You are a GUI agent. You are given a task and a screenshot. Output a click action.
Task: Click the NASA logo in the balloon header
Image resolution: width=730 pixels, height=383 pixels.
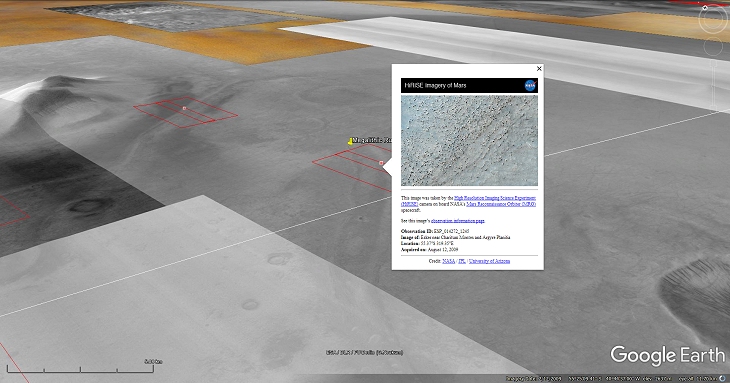[x=530, y=86]
